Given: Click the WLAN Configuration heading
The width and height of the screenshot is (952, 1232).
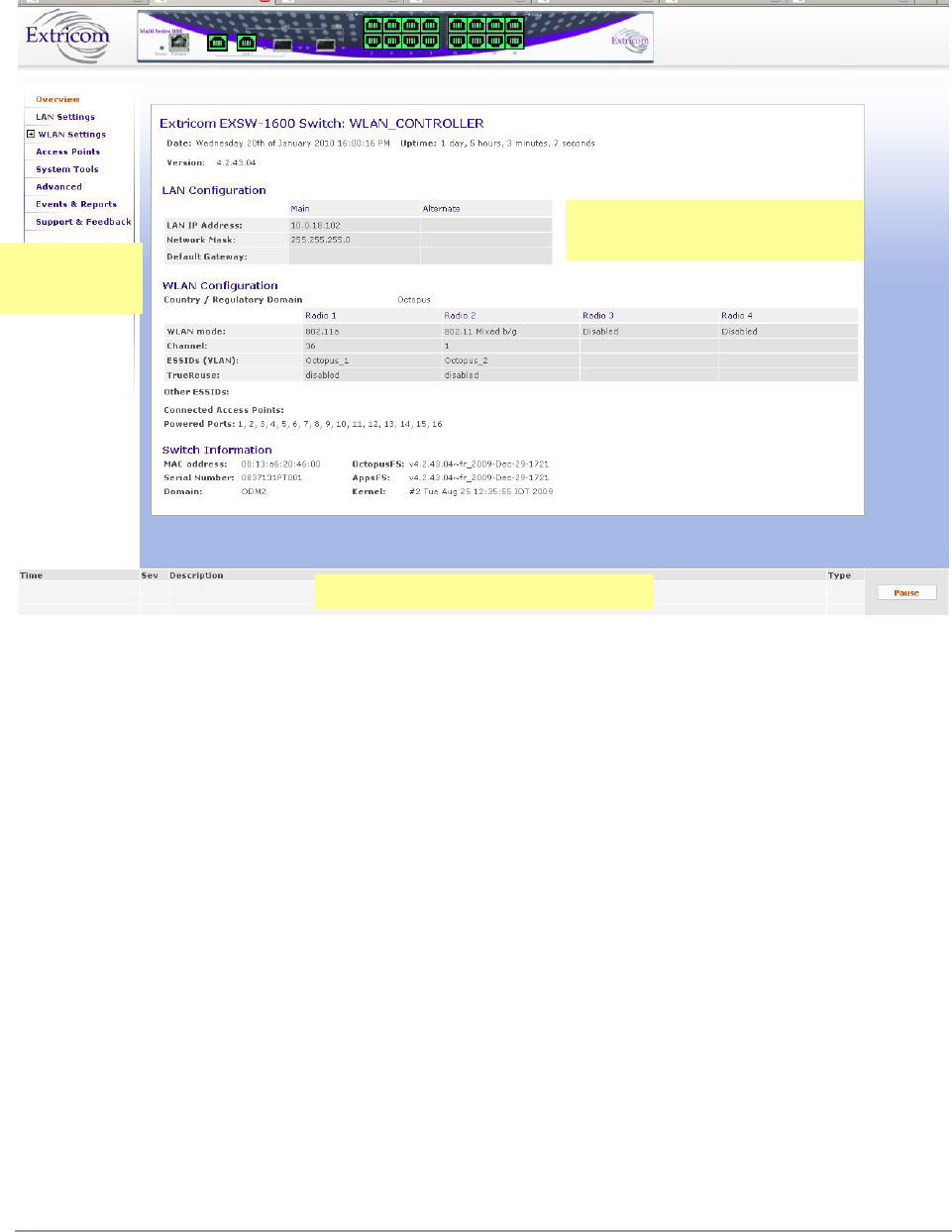Looking at the screenshot, I should click(220, 285).
